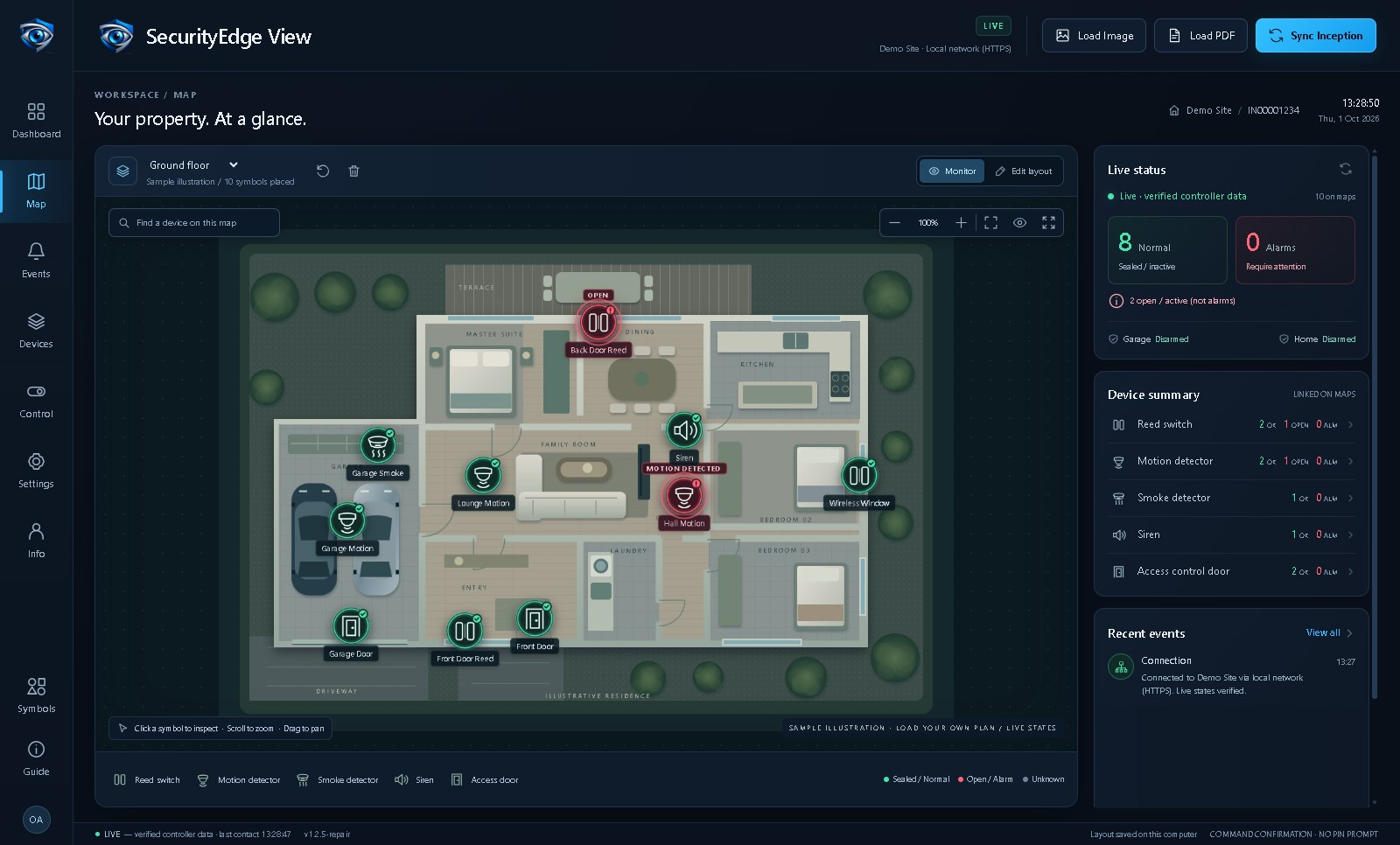Inspect the Garage Smoke detector symbol

click(x=378, y=445)
